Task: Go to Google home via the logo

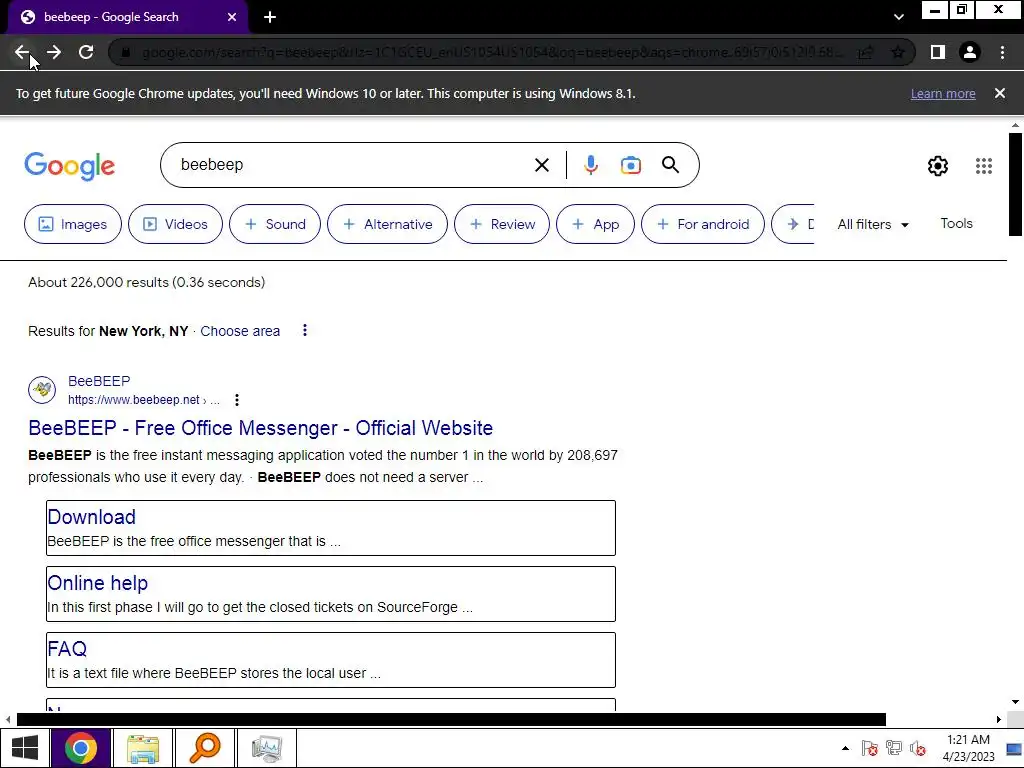Action: click(x=69, y=166)
